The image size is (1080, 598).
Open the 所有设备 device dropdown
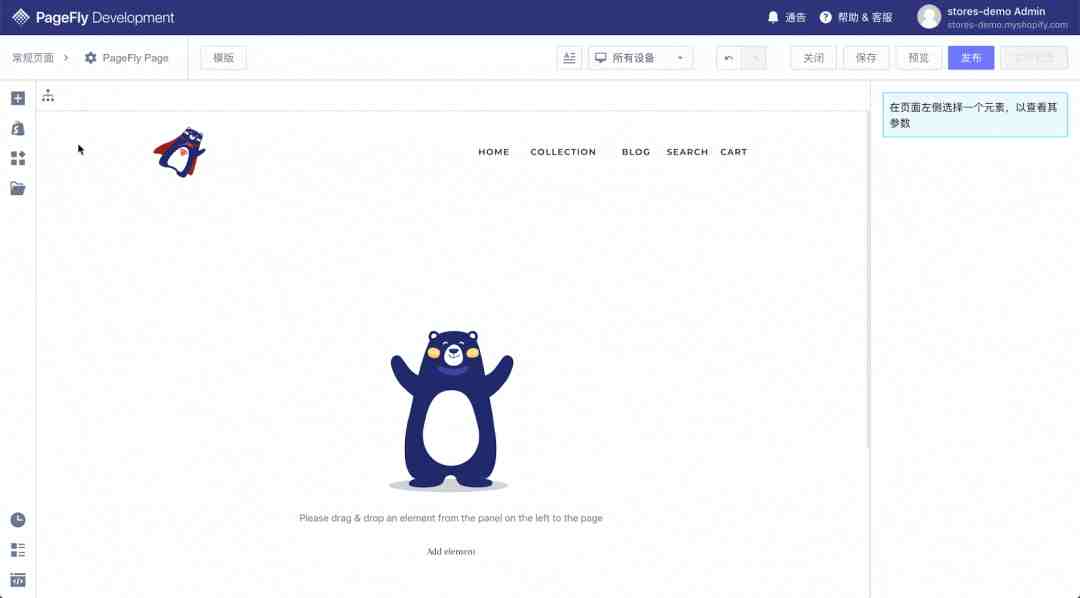pyautogui.click(x=641, y=58)
